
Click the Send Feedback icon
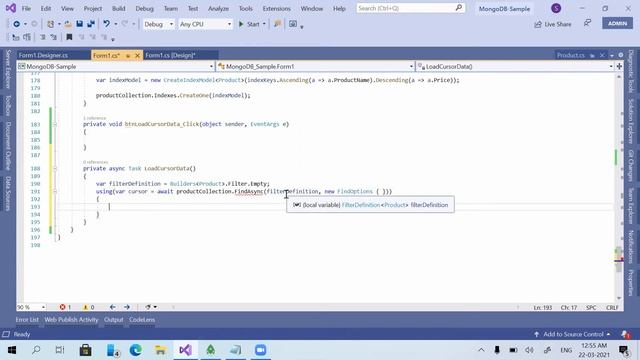tap(587, 23)
